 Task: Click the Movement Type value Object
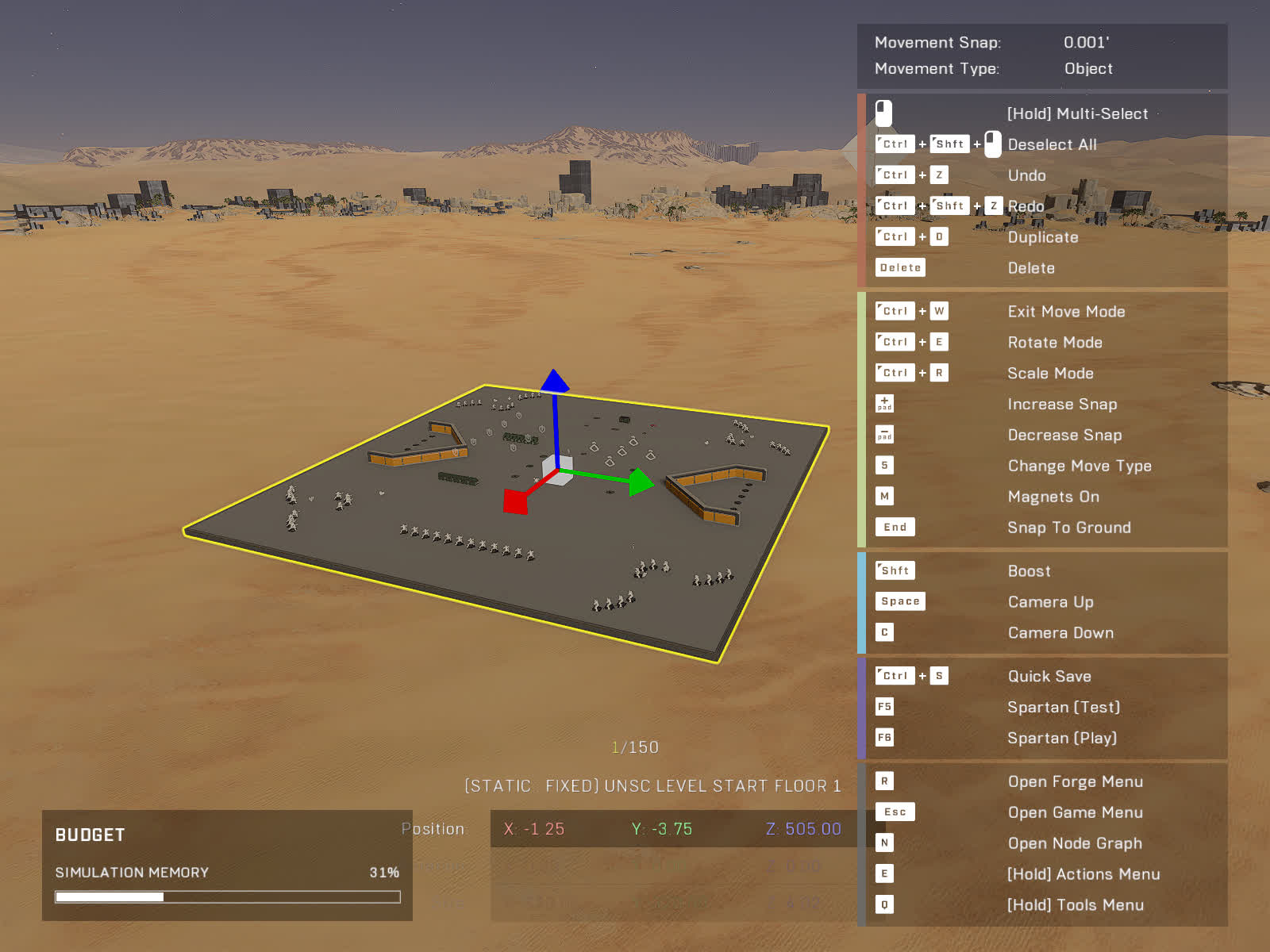(x=1088, y=68)
